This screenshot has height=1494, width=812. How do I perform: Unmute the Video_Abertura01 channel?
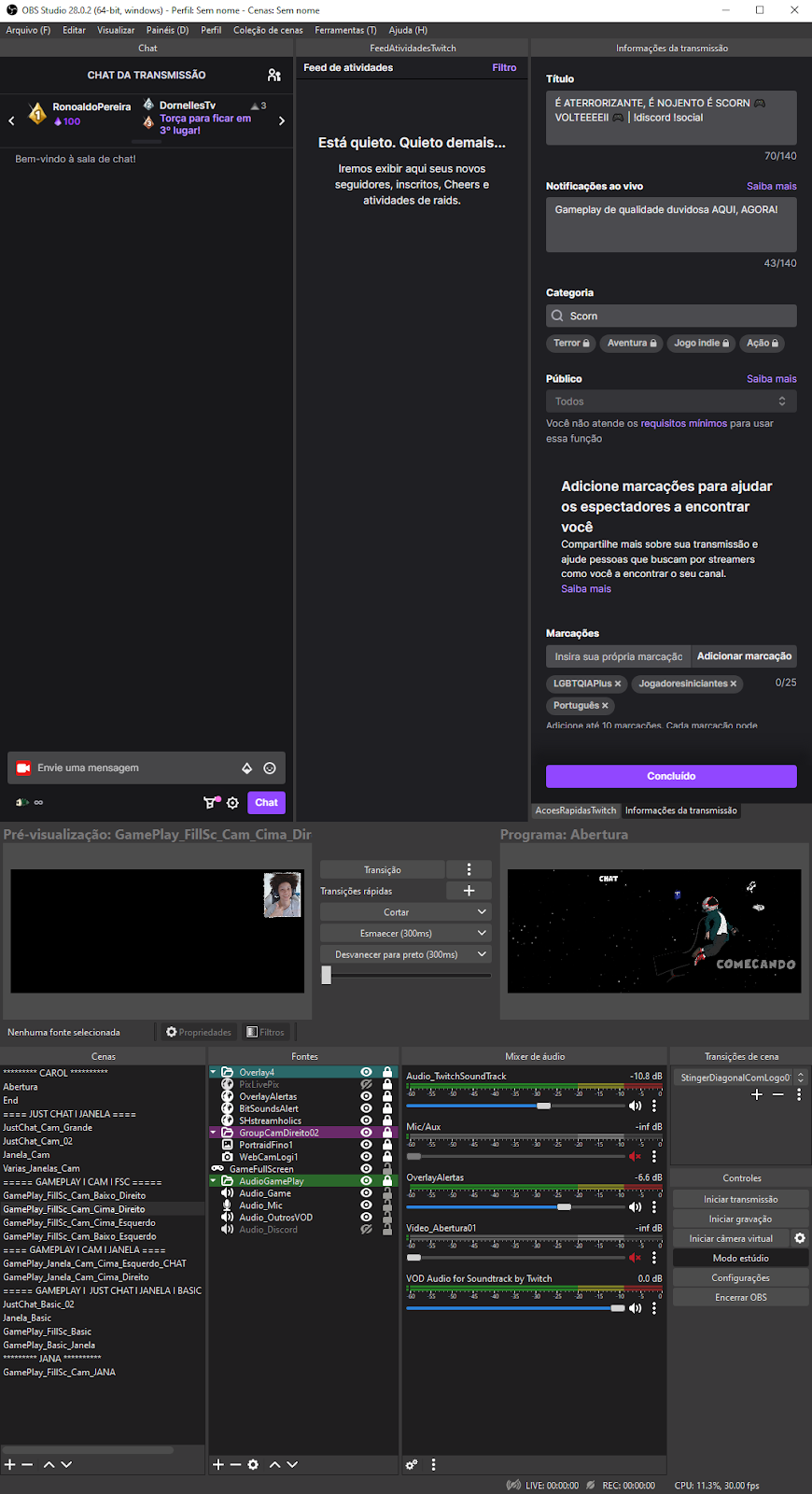pos(636,1257)
